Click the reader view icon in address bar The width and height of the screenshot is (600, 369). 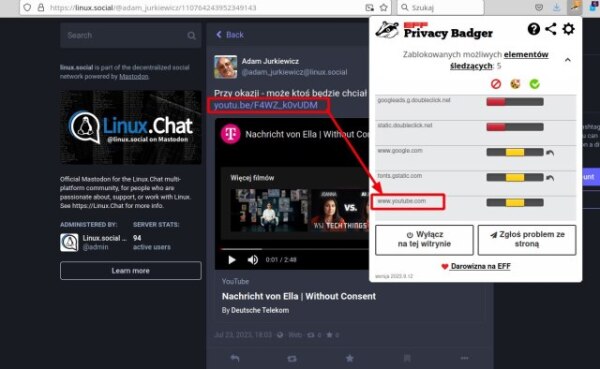369,8
